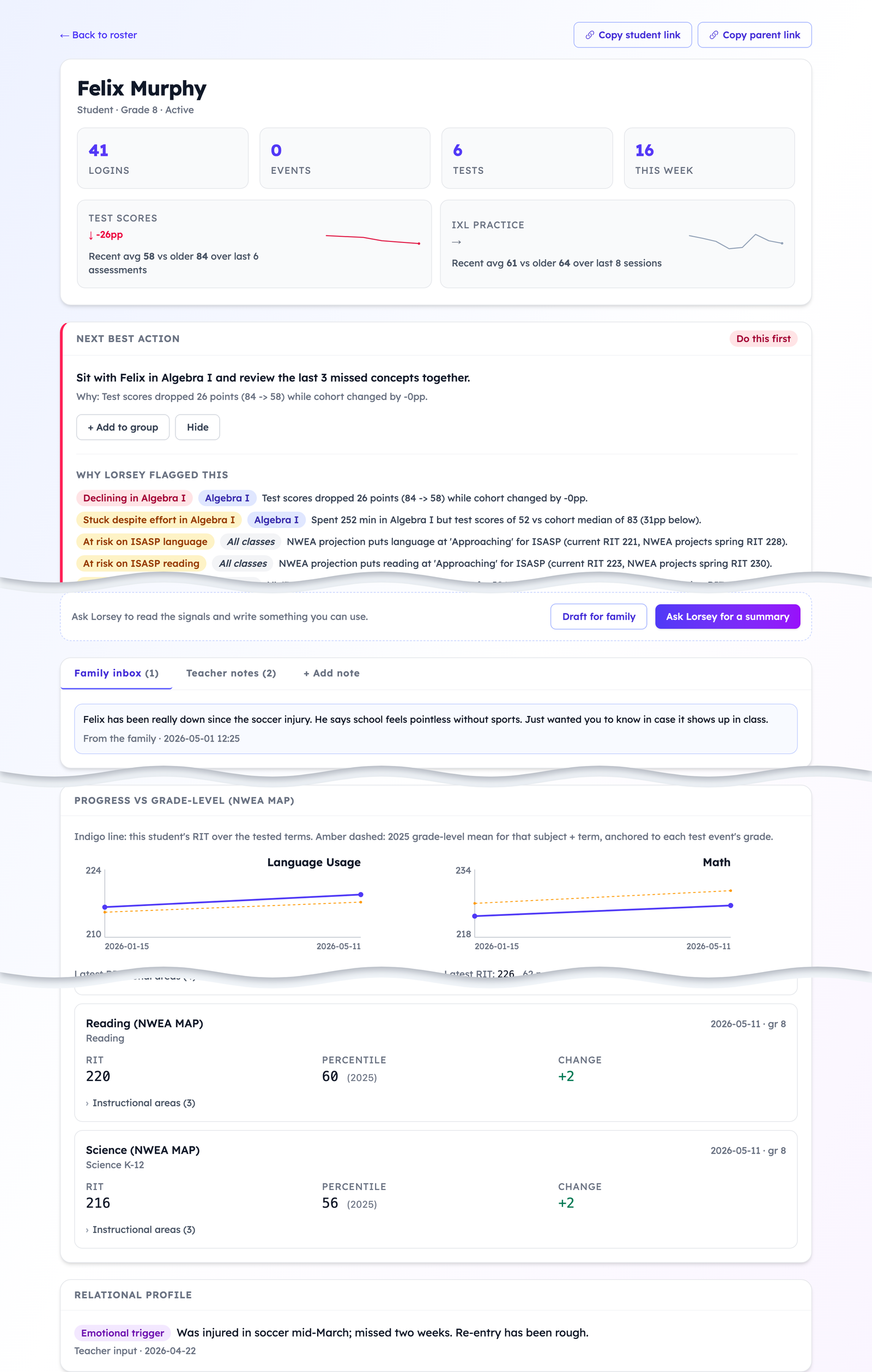This screenshot has height=1372, width=872.
Task: Draft a message for the family
Action: tap(598, 616)
